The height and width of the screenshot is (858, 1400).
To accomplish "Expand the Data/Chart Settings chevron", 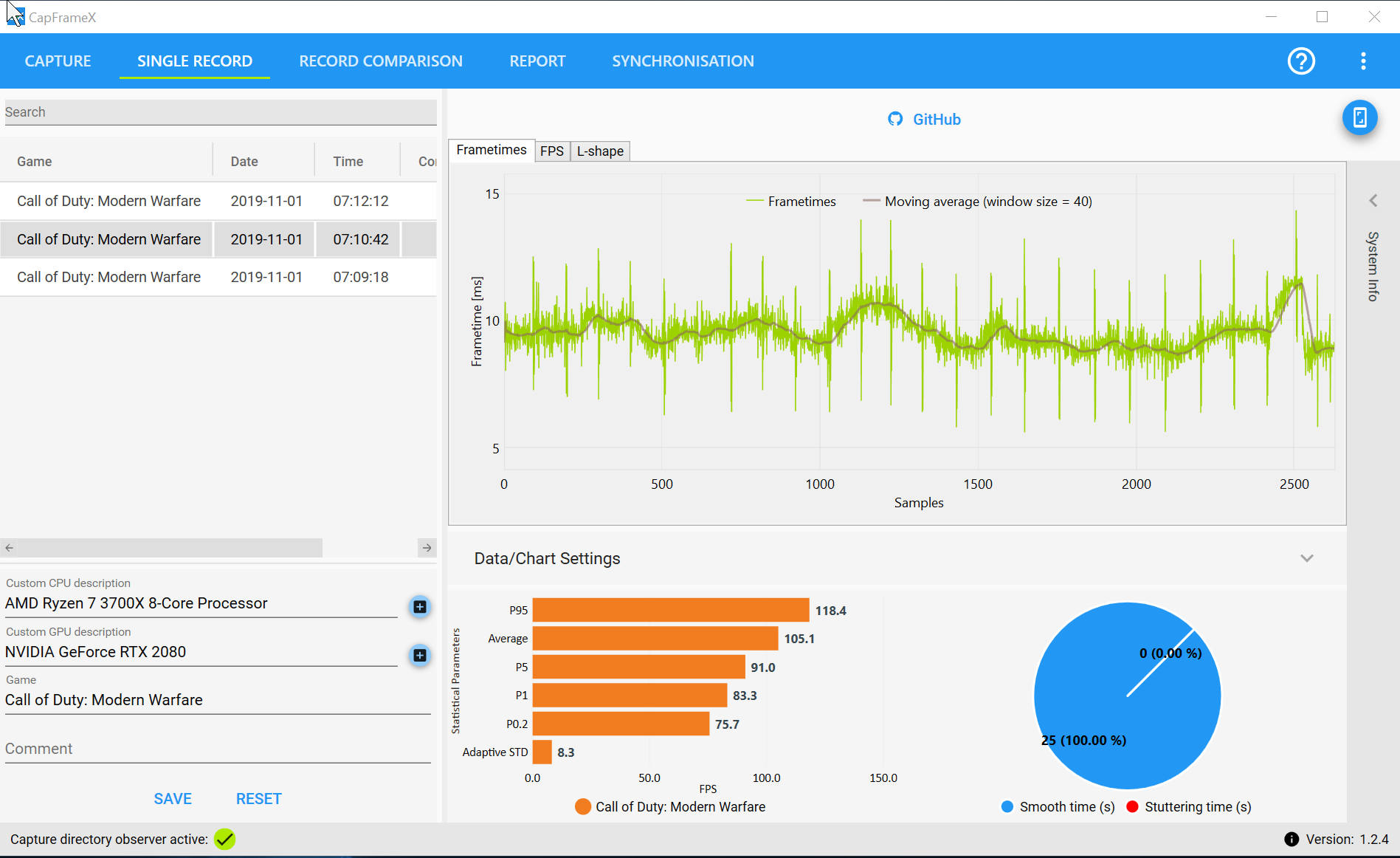I will point(1307,559).
